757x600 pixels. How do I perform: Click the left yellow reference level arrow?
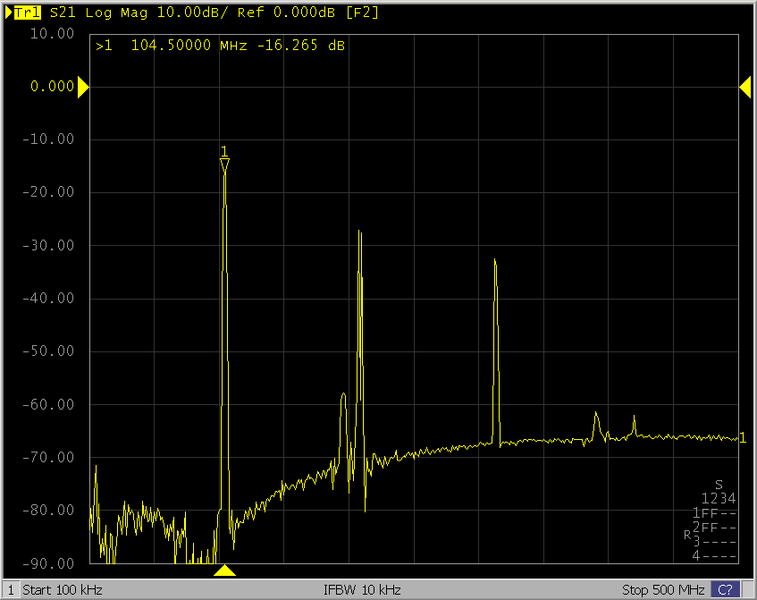click(83, 88)
